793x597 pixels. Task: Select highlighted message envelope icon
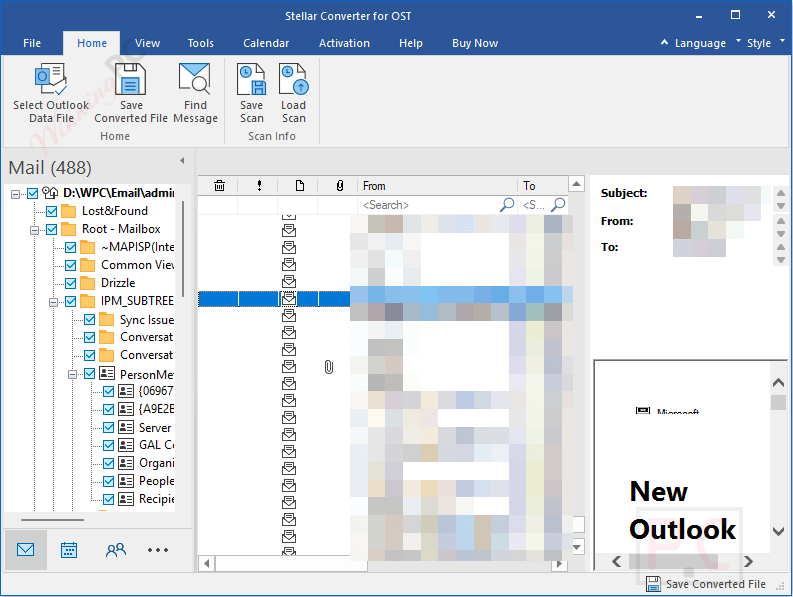[x=289, y=298]
